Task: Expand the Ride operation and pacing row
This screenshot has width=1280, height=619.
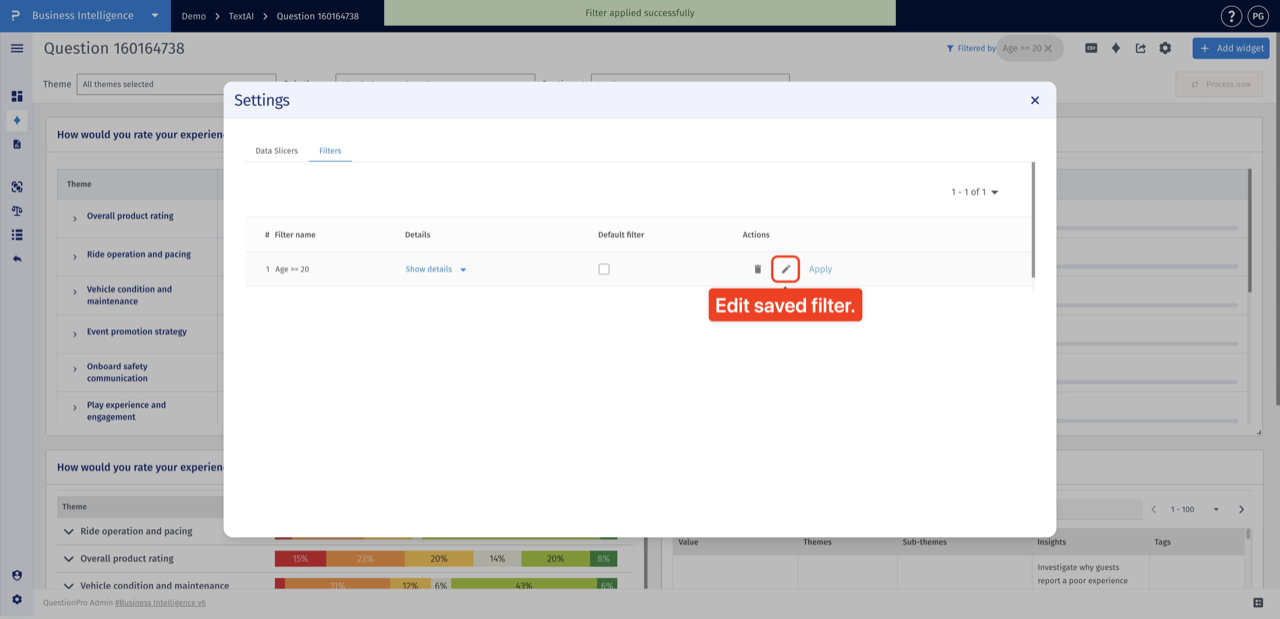Action: point(75,256)
